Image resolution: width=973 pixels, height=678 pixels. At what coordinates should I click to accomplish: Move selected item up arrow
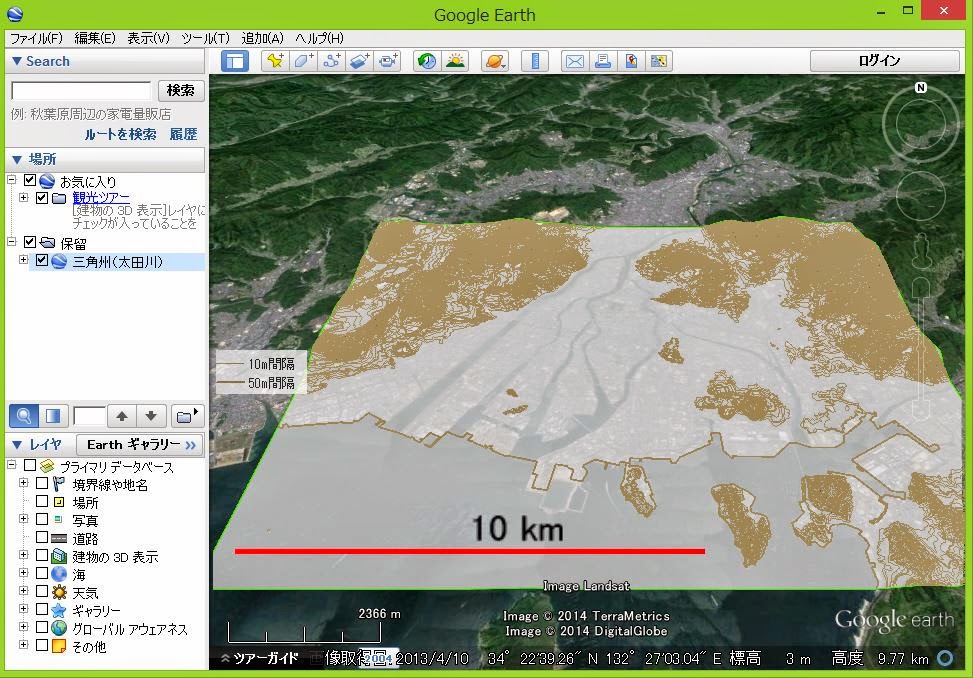click(122, 416)
